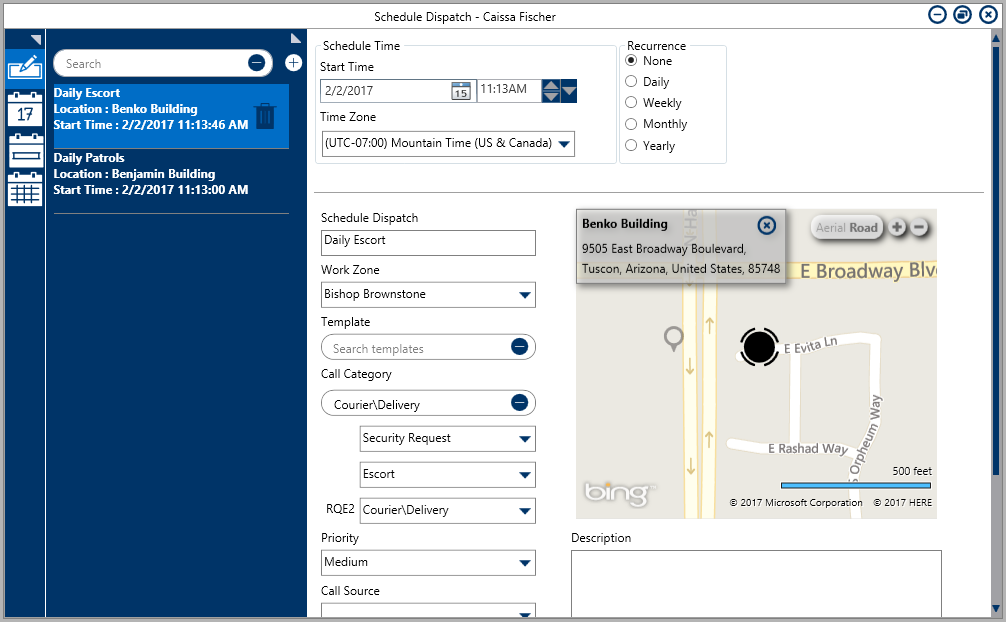Expand the Time Zone dropdown
The width and height of the screenshot is (1006, 622).
[x=564, y=144]
